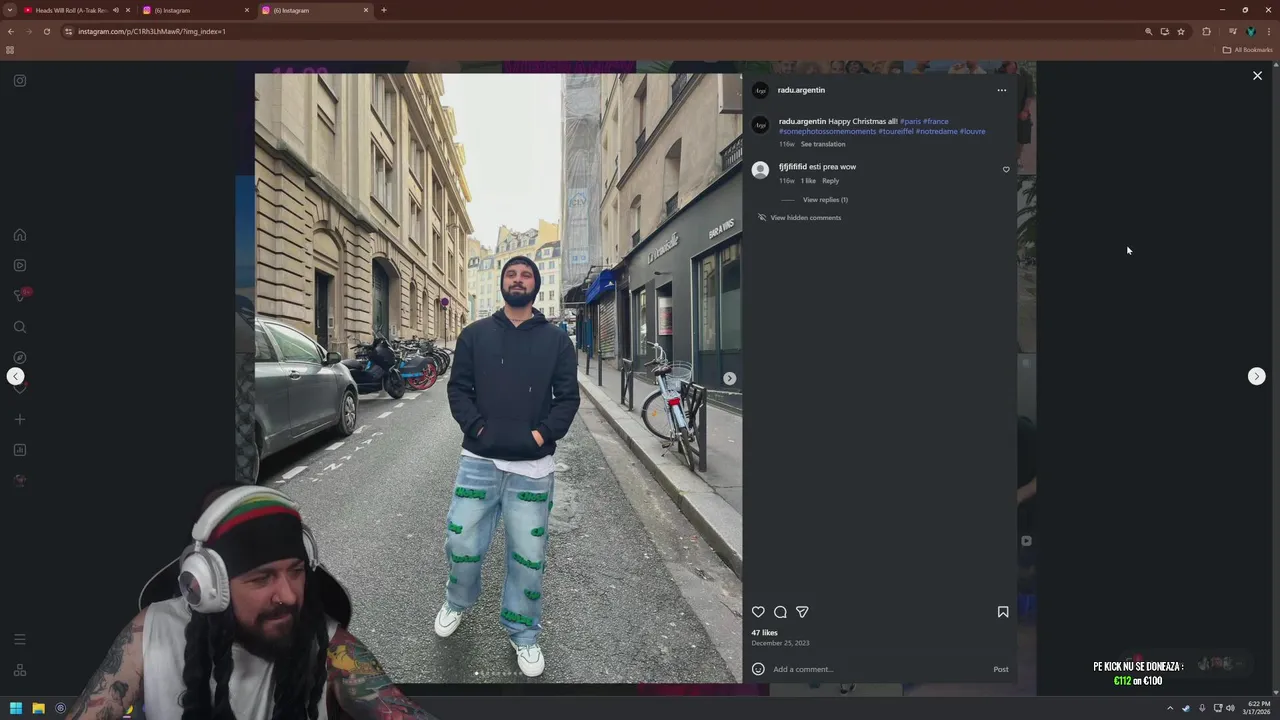Go to next post with right arrow
The image size is (1280, 720).
tap(1256, 376)
